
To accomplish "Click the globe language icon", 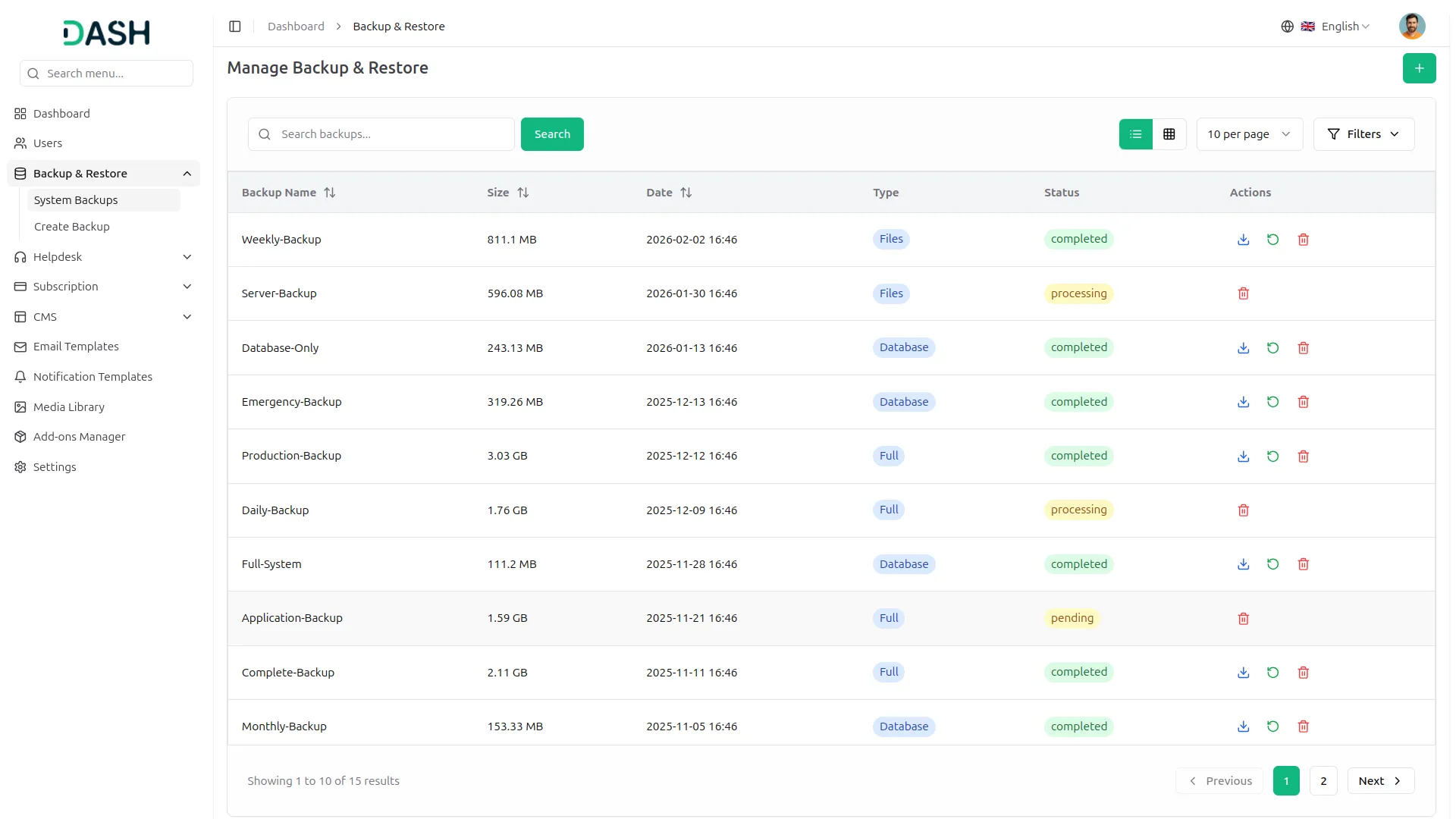I will point(1287,26).
